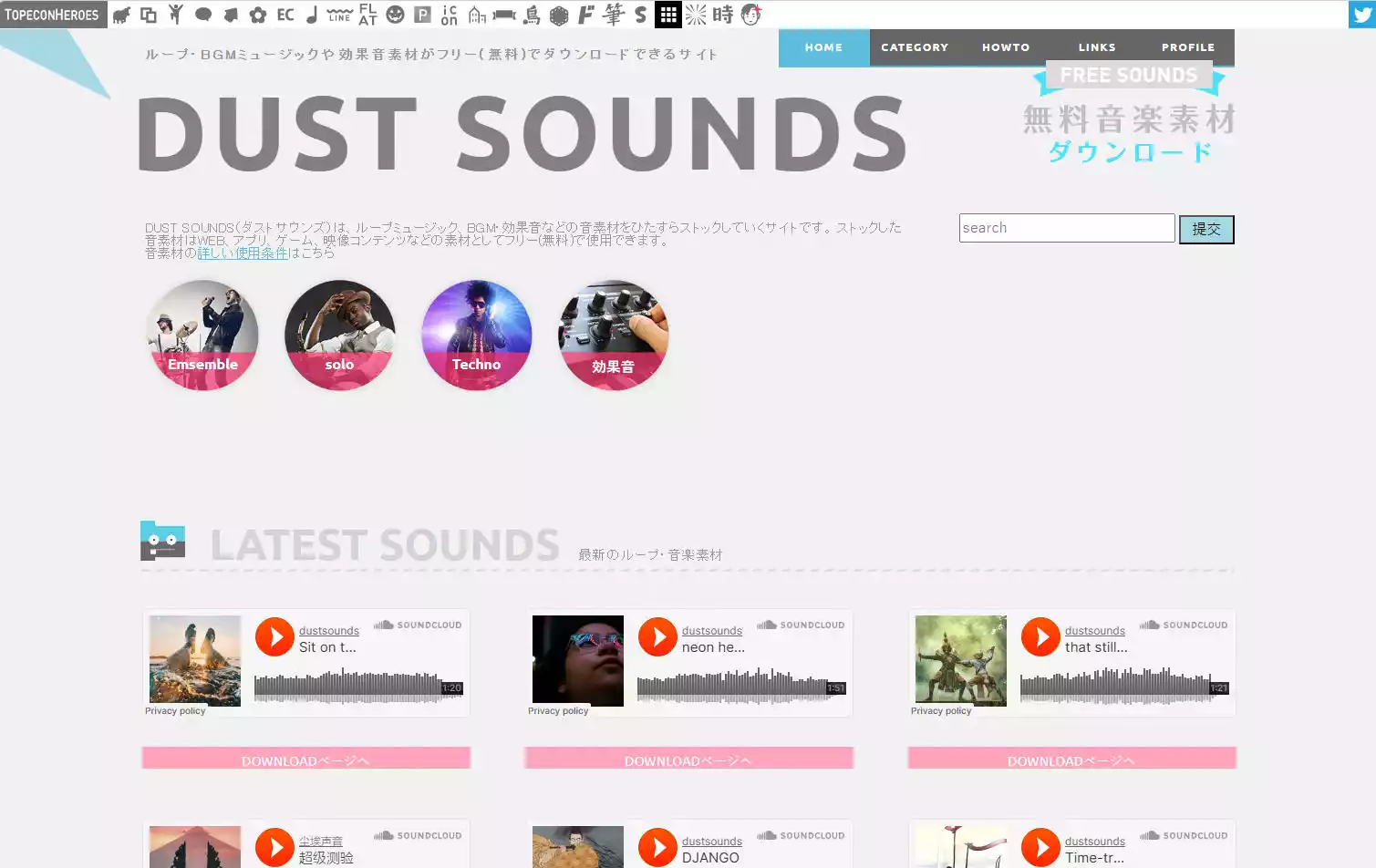Select the solo category circle
Screen dimensions: 1376x868
pos(339,335)
